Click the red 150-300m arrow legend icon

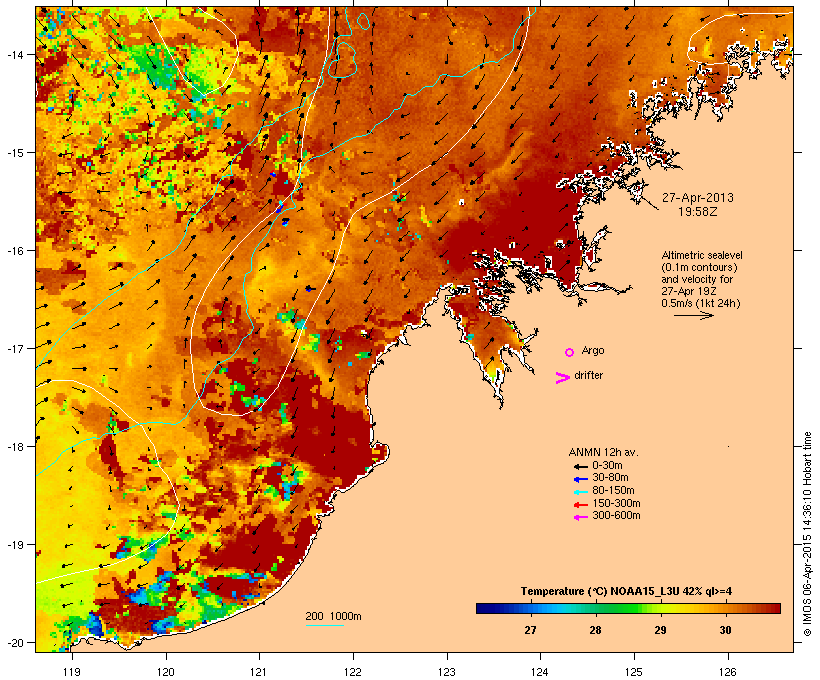(580, 505)
